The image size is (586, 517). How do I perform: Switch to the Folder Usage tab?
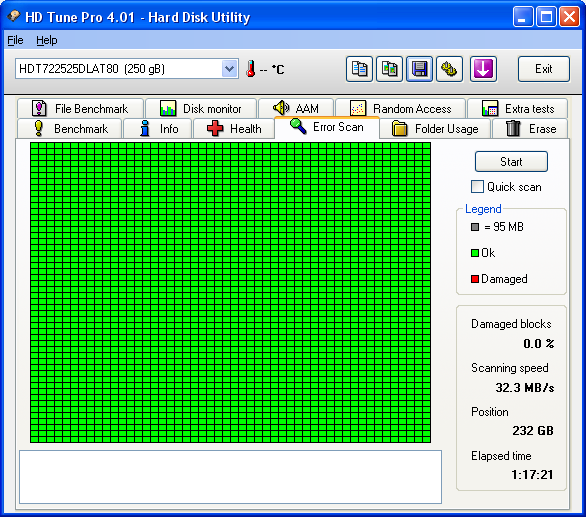[x=435, y=129]
